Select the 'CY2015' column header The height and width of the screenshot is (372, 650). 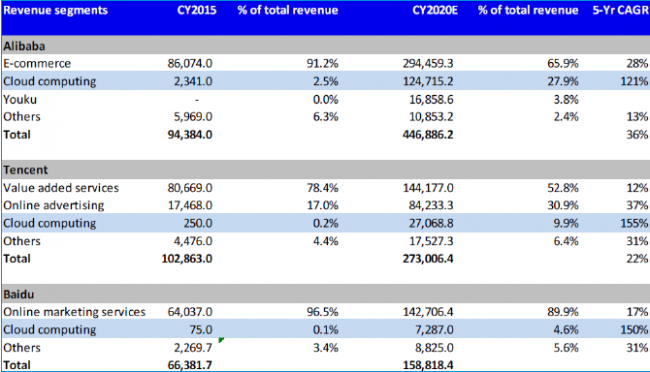click(197, 10)
